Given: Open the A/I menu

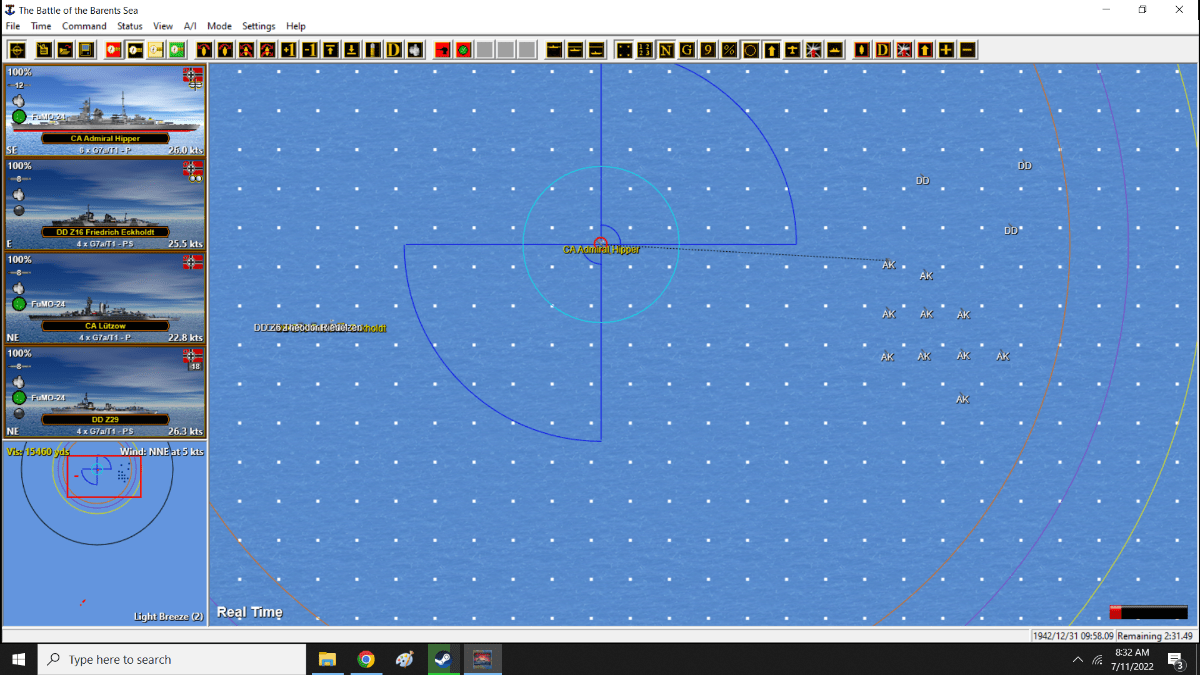Looking at the screenshot, I should click(x=190, y=26).
